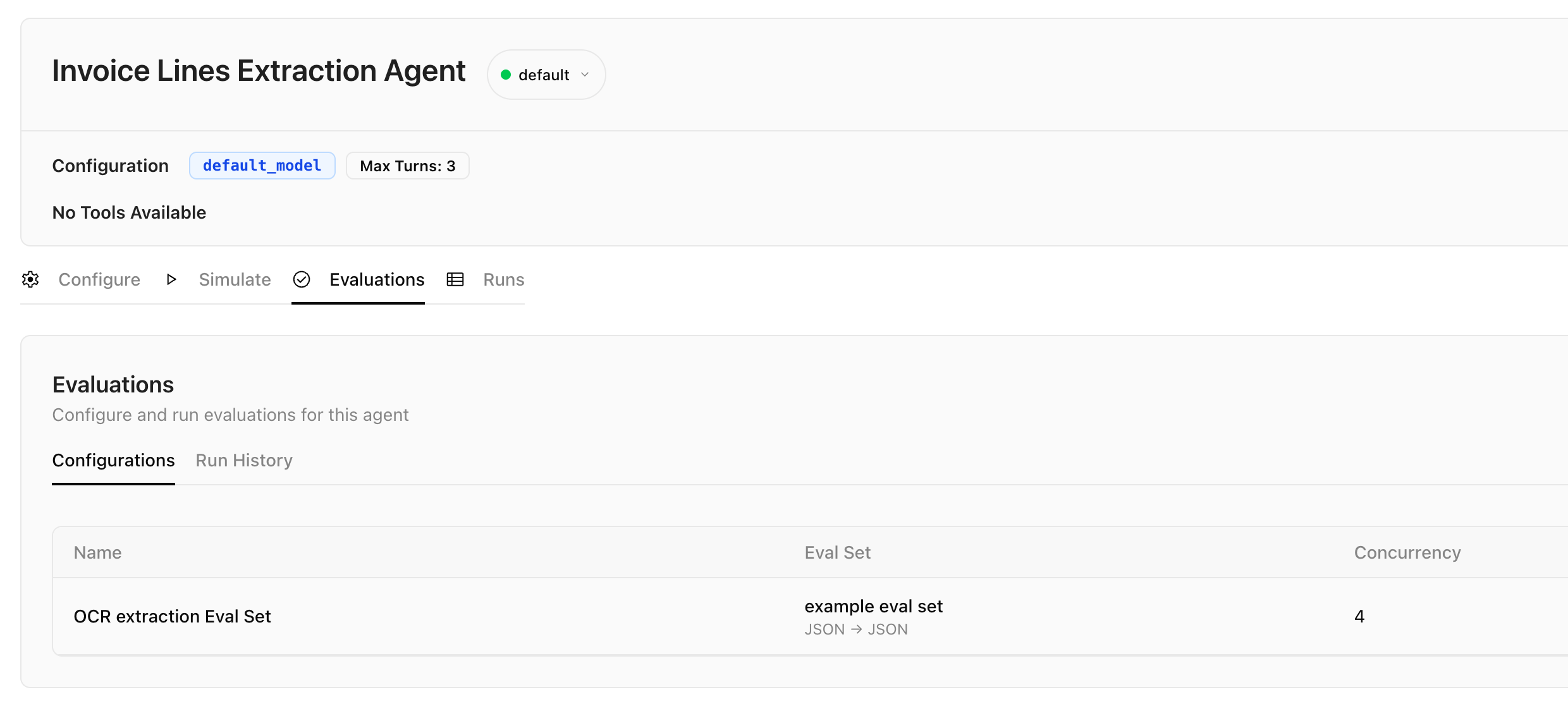Click the circled checkmark Evaluations icon
This screenshot has width=1568, height=704.
pos(302,279)
